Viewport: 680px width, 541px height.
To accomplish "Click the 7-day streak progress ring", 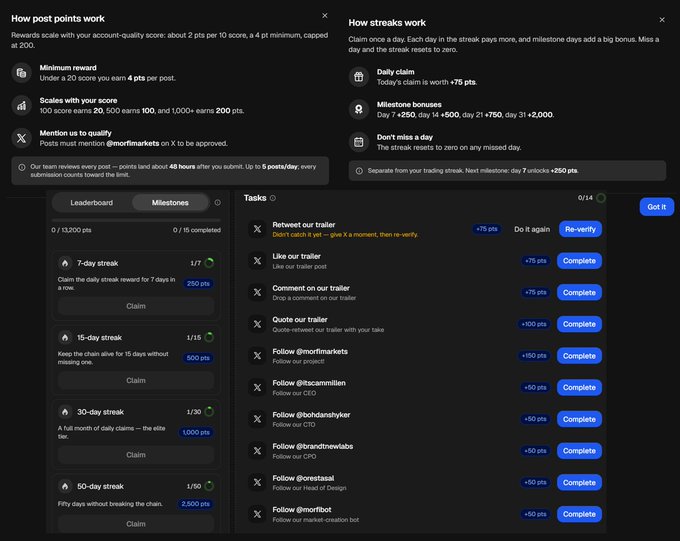I will point(209,263).
